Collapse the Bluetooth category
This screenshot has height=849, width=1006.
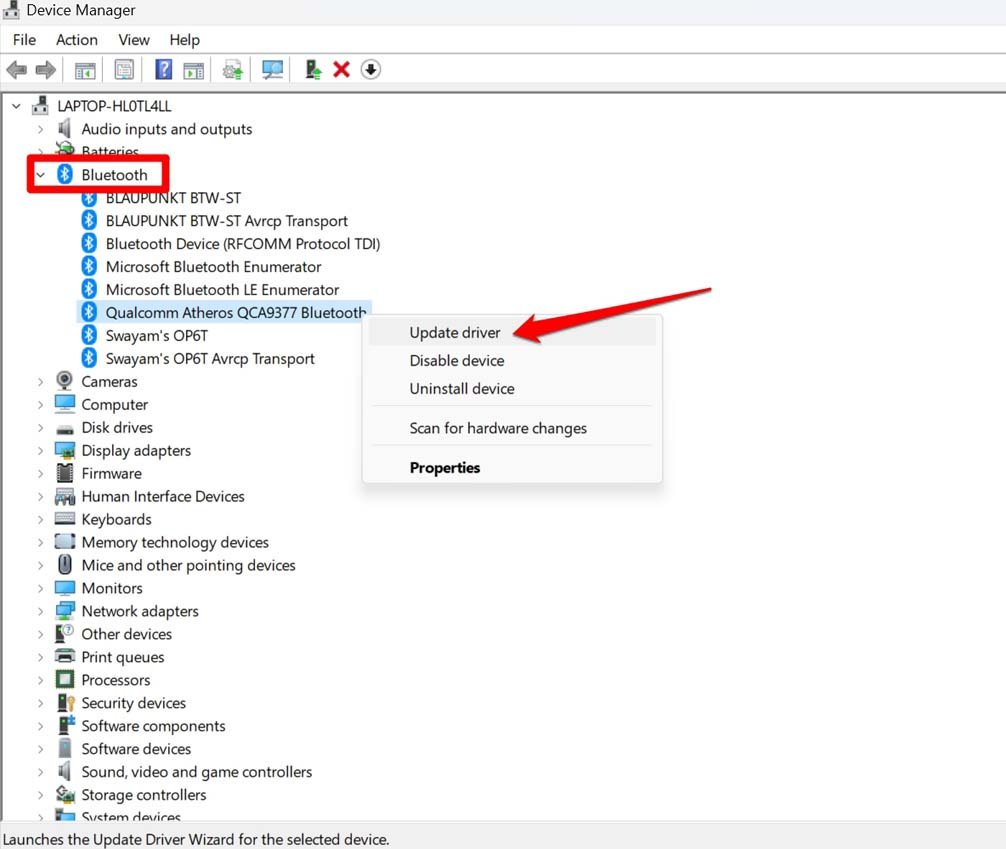tap(41, 175)
